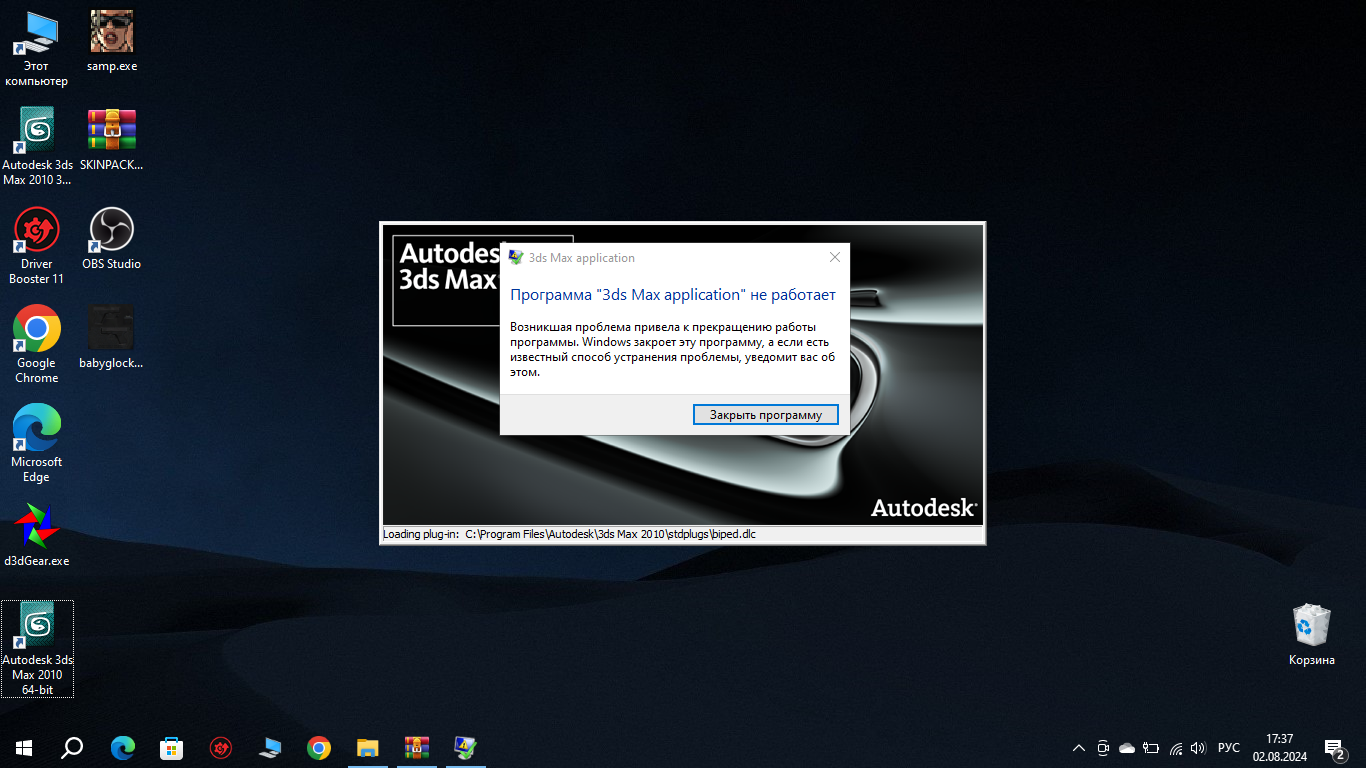Image resolution: width=1366 pixels, height=768 pixels.
Task: Open the taskbar search
Action: click(x=73, y=747)
